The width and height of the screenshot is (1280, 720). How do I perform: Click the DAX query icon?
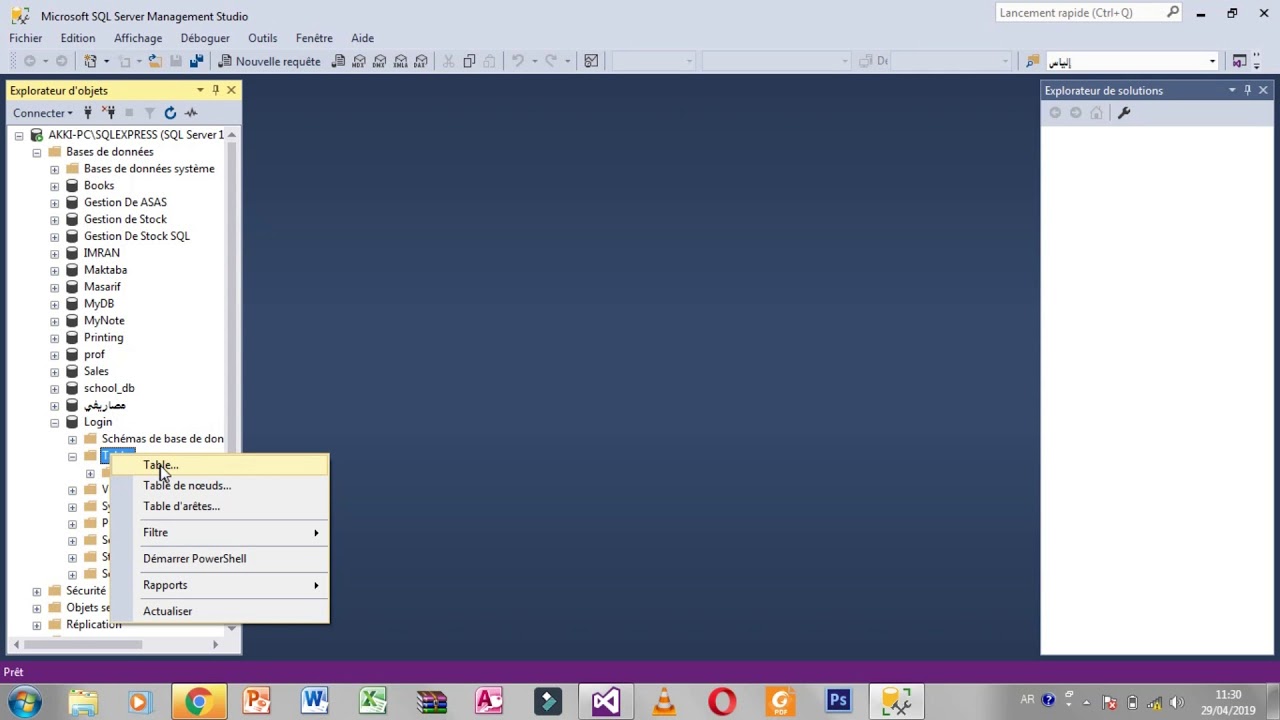[x=421, y=61]
